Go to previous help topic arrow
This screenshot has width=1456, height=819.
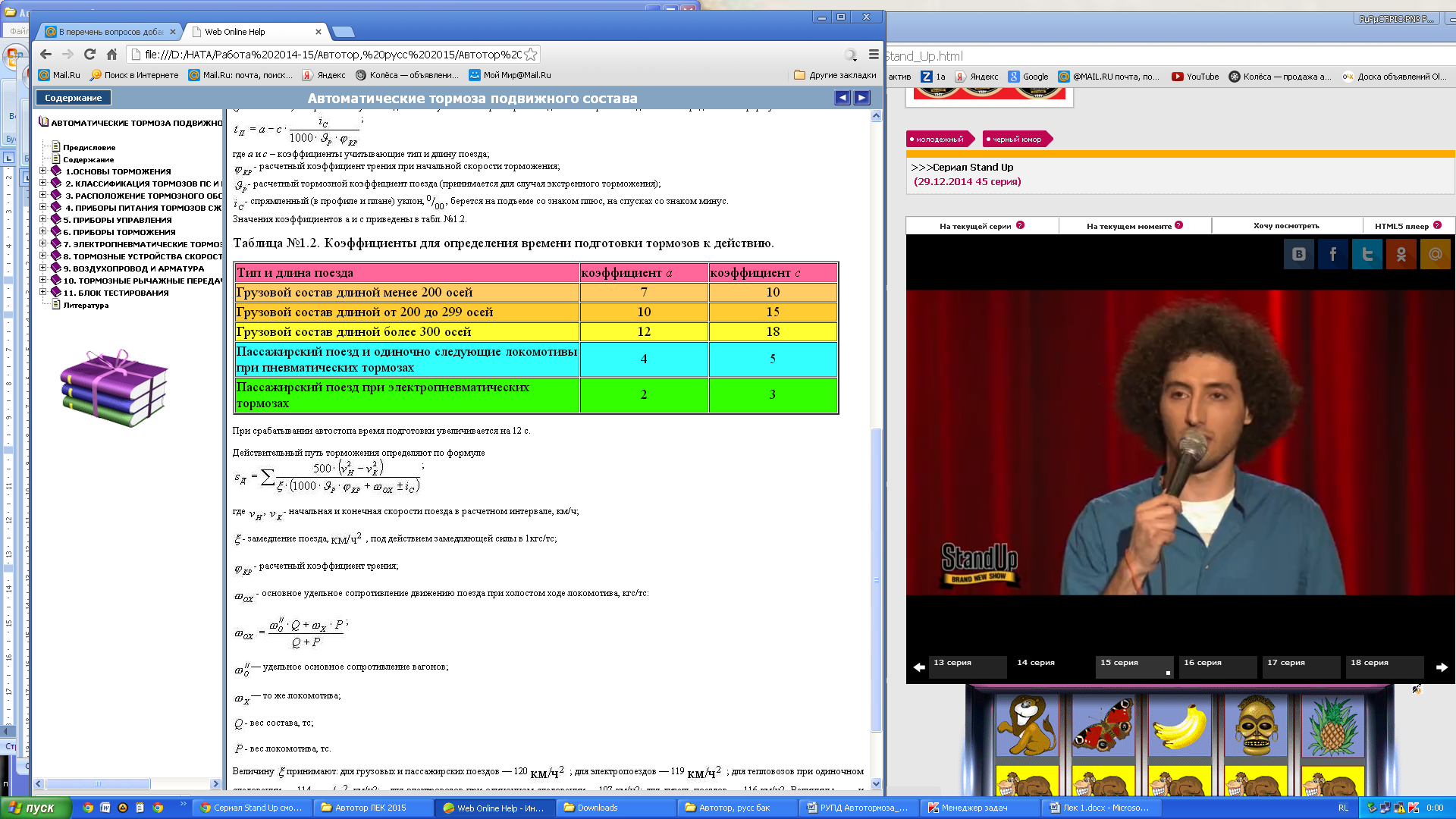[843, 98]
